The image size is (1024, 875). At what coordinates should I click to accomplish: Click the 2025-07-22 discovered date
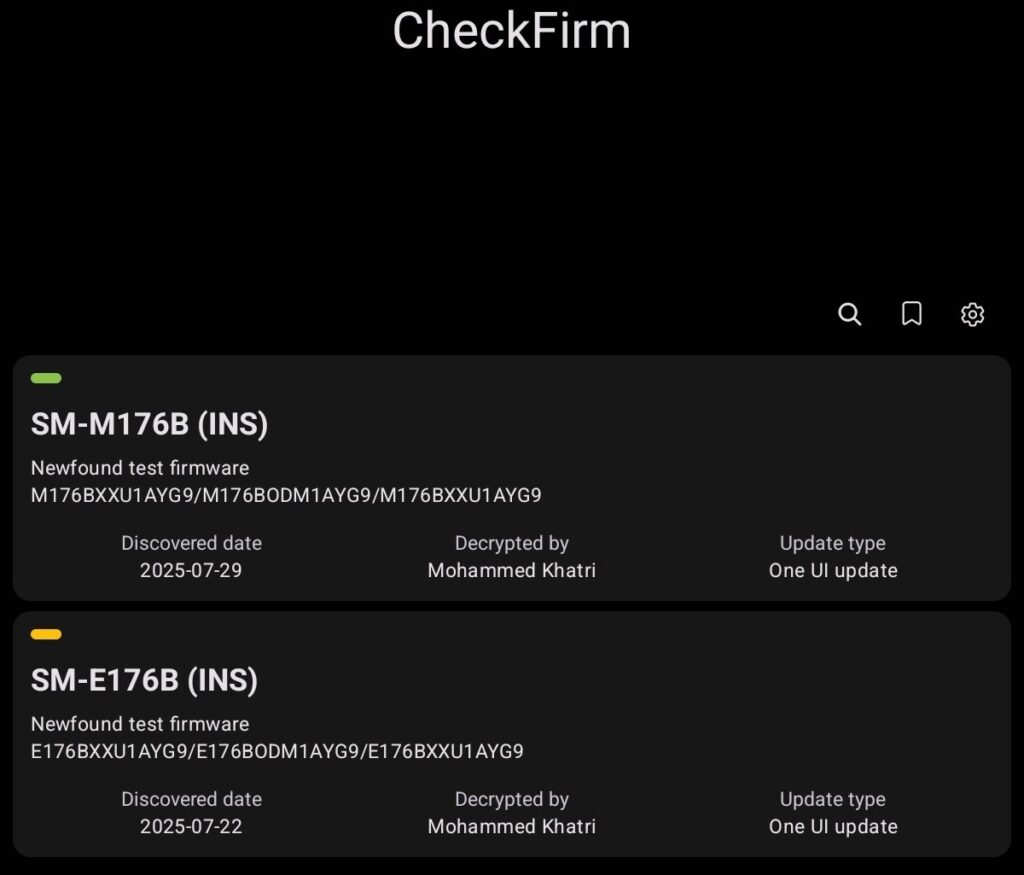(x=191, y=827)
